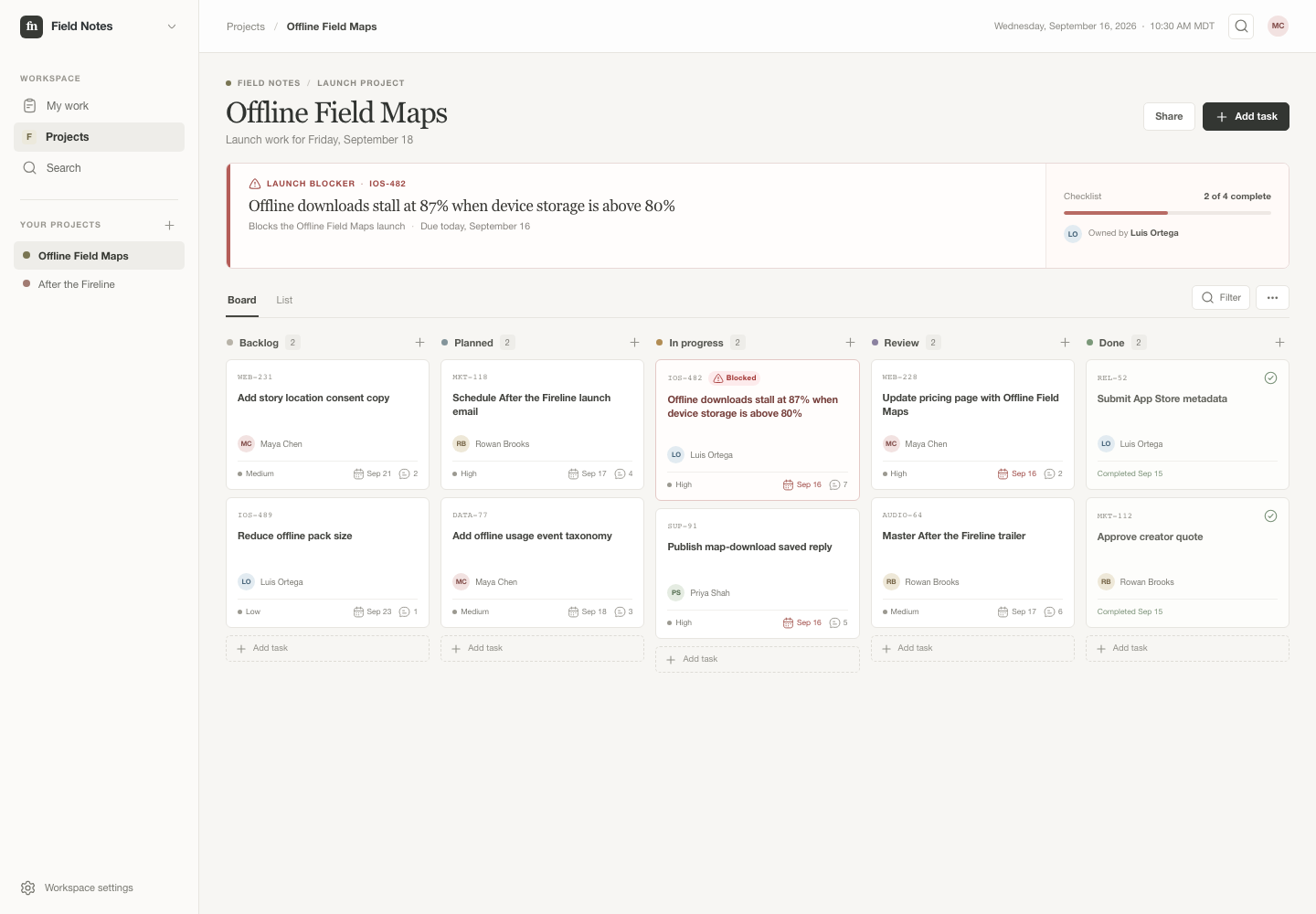The height and width of the screenshot is (914, 1316).
Task: Click comment icon on Master After the Fireline trailer
Action: [1049, 611]
